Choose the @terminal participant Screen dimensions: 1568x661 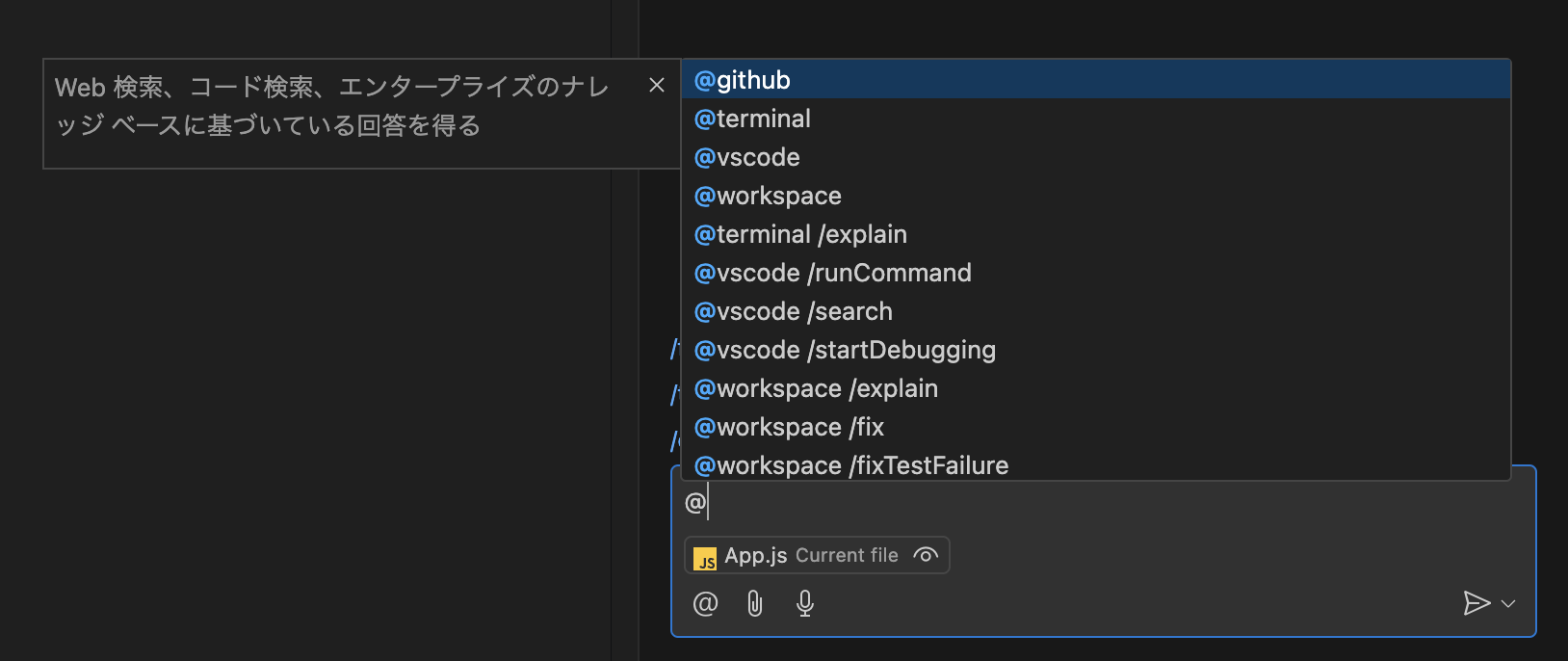[1096, 119]
